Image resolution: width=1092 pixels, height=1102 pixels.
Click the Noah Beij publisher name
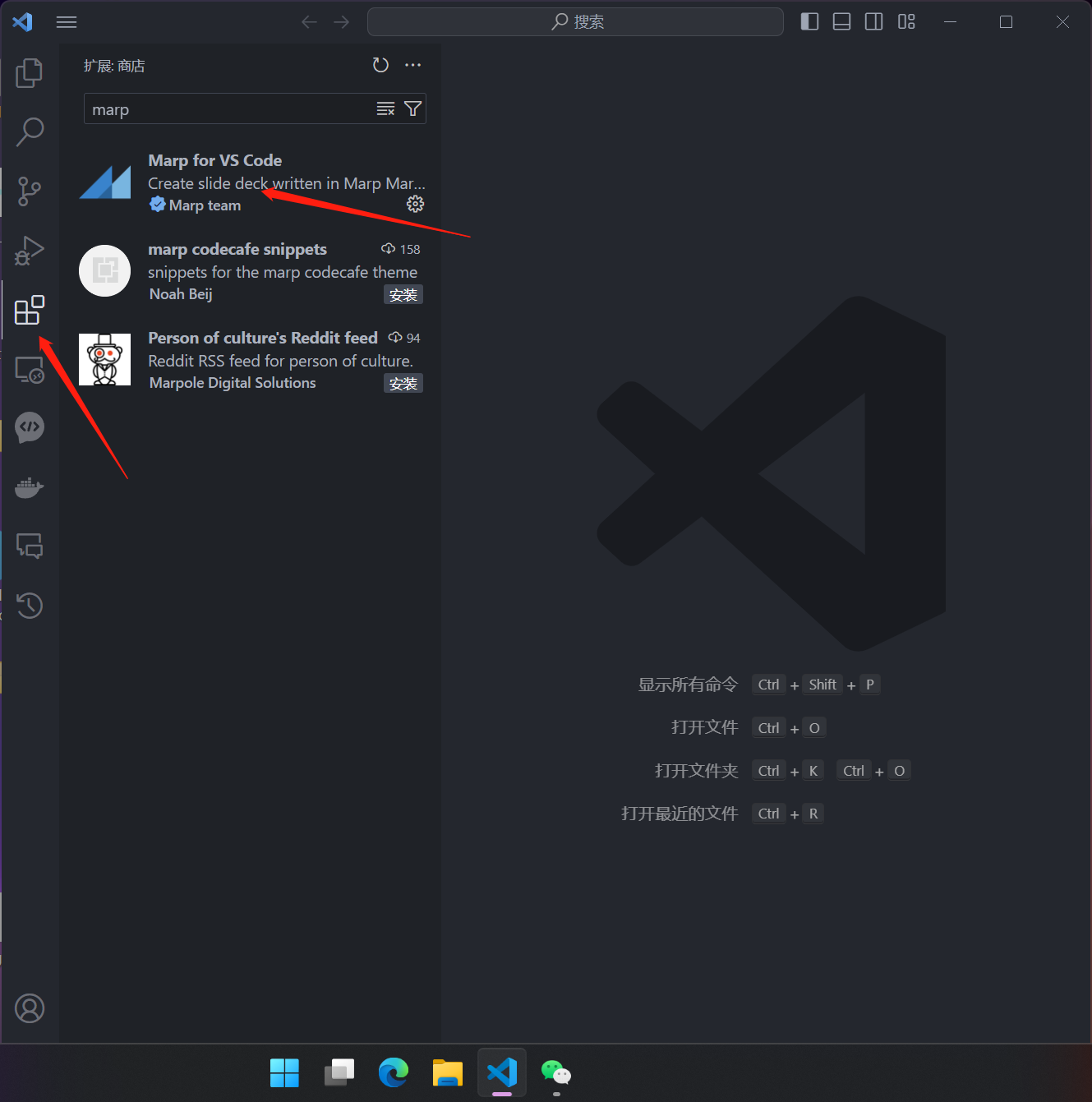tap(181, 294)
